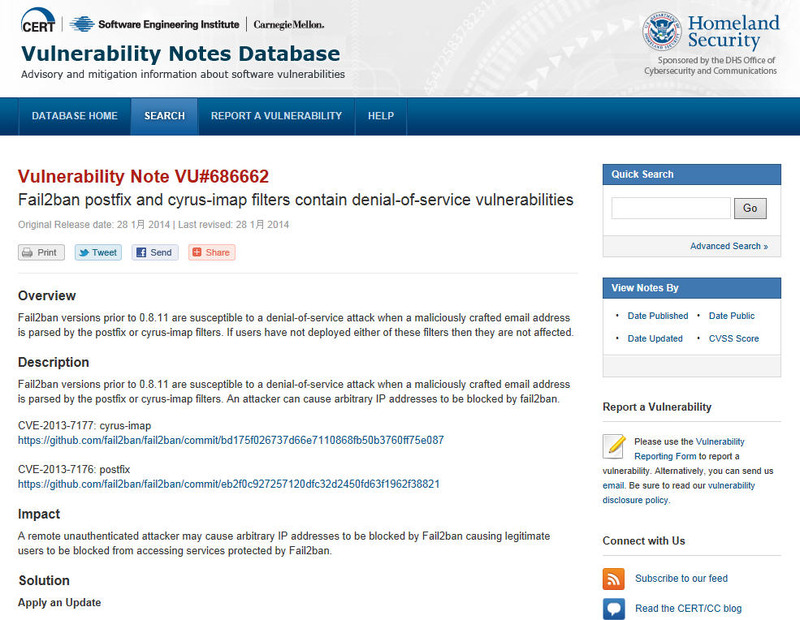The image size is (800, 620).
Task: Go to Report a Vulnerability tab
Action: tap(276, 116)
